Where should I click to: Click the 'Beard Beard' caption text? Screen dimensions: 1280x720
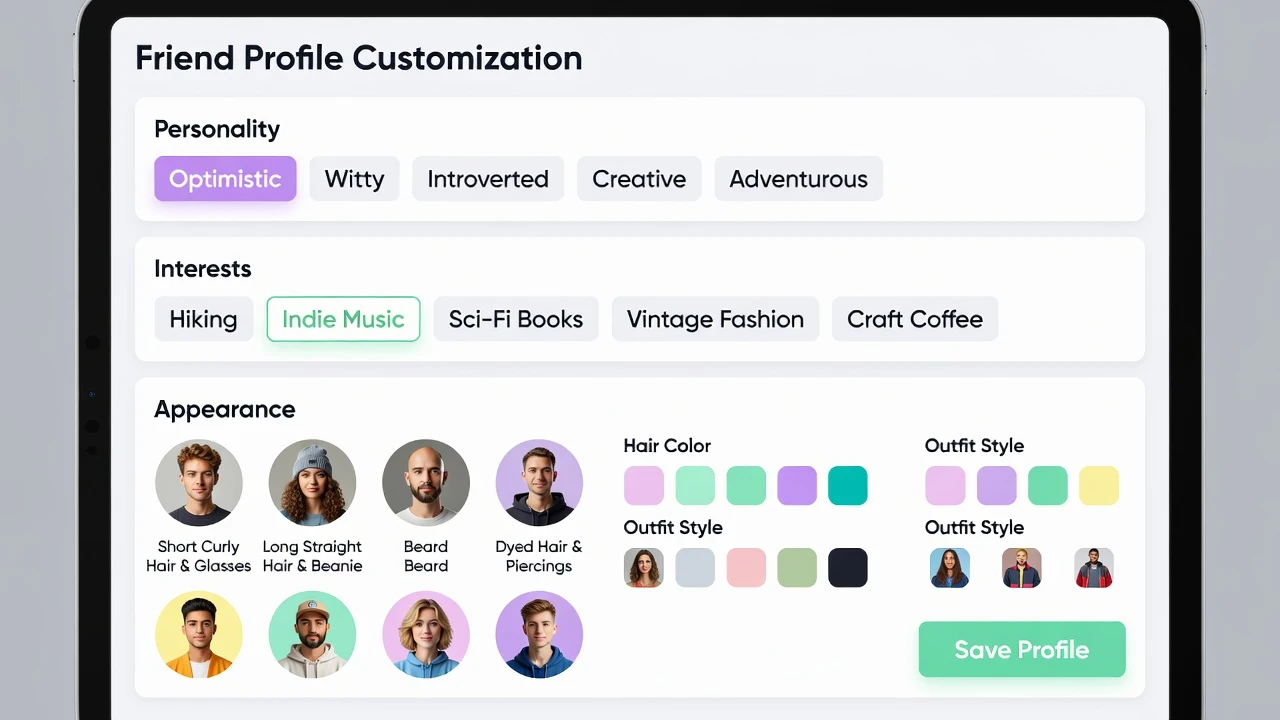[426, 556]
